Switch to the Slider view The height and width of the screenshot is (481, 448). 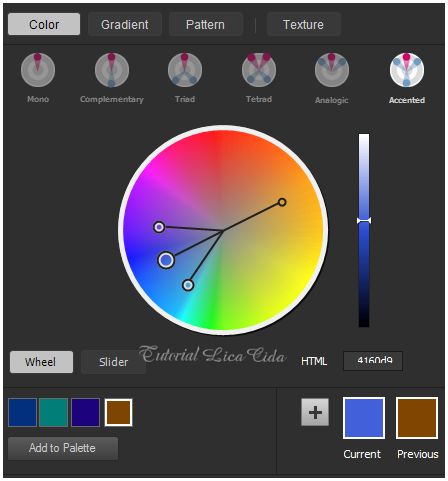click(x=113, y=362)
